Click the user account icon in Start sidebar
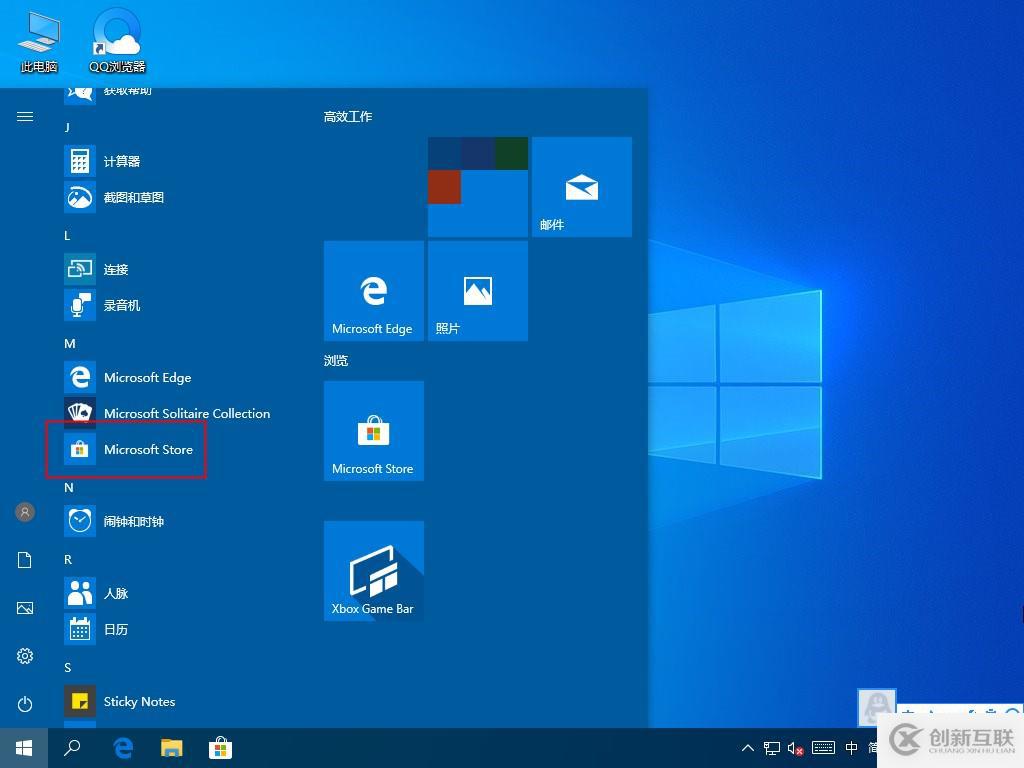The height and width of the screenshot is (768, 1024). coord(25,512)
